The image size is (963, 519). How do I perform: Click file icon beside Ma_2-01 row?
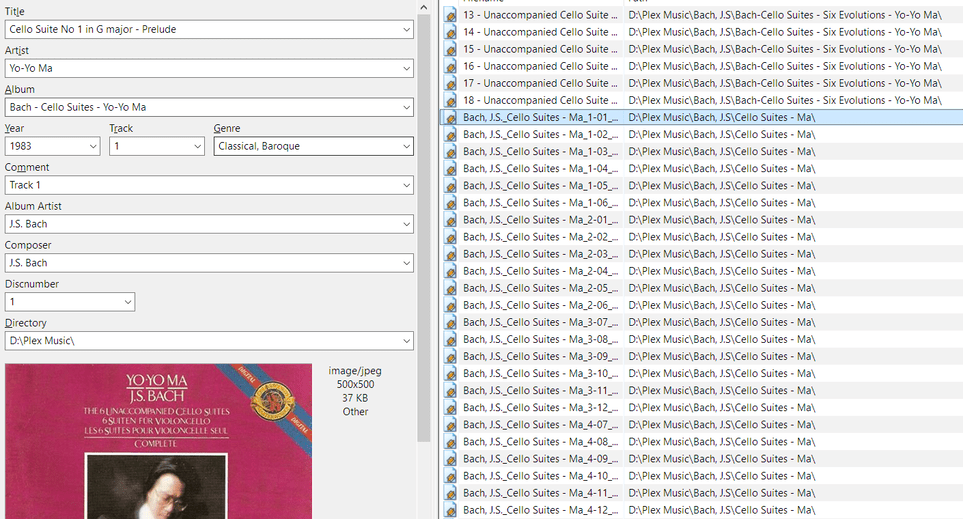[x=450, y=220]
